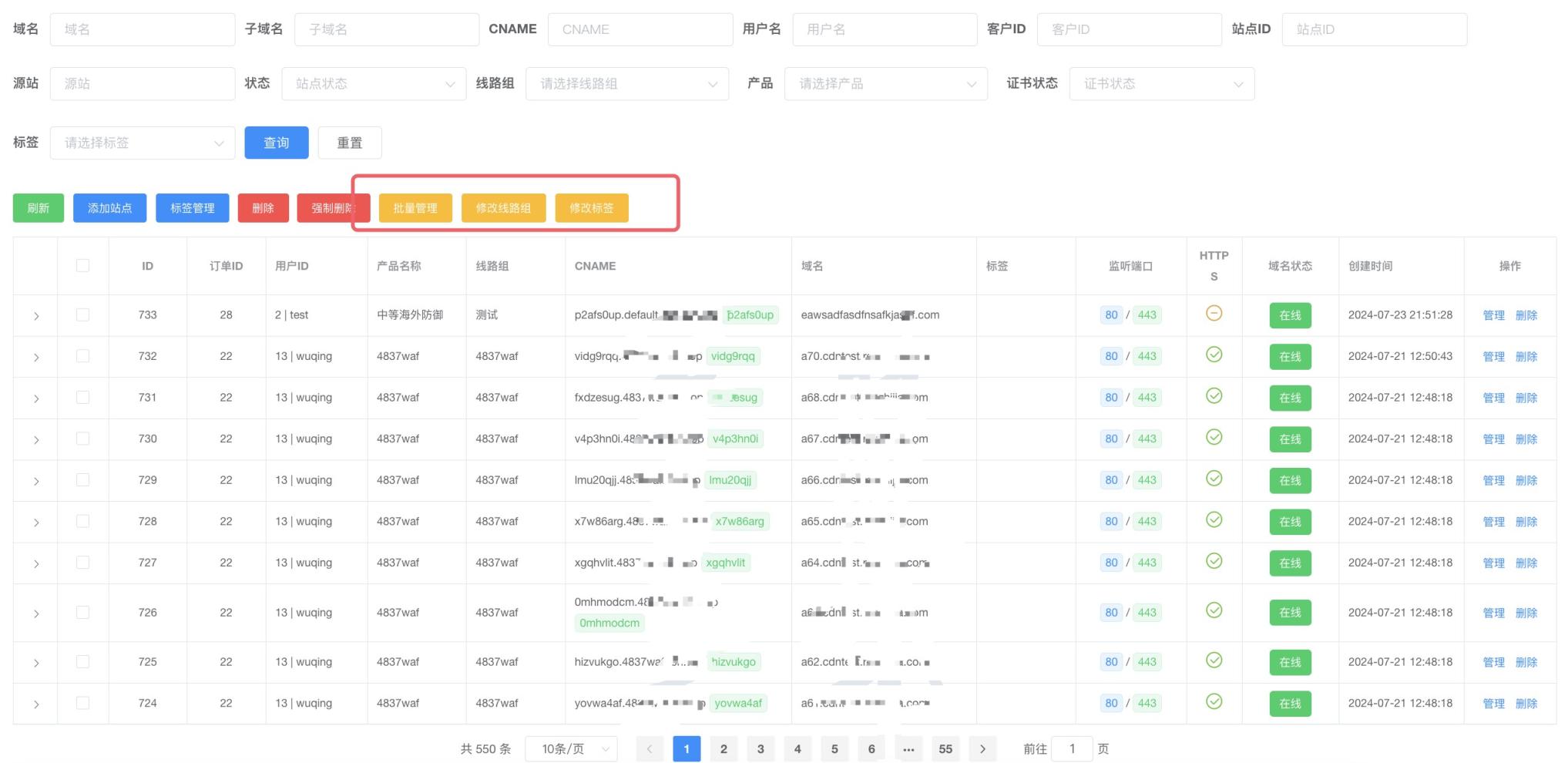Viewport: 1568px width, 763px height.
Task: Click the previous page arrow
Action: tap(650, 748)
